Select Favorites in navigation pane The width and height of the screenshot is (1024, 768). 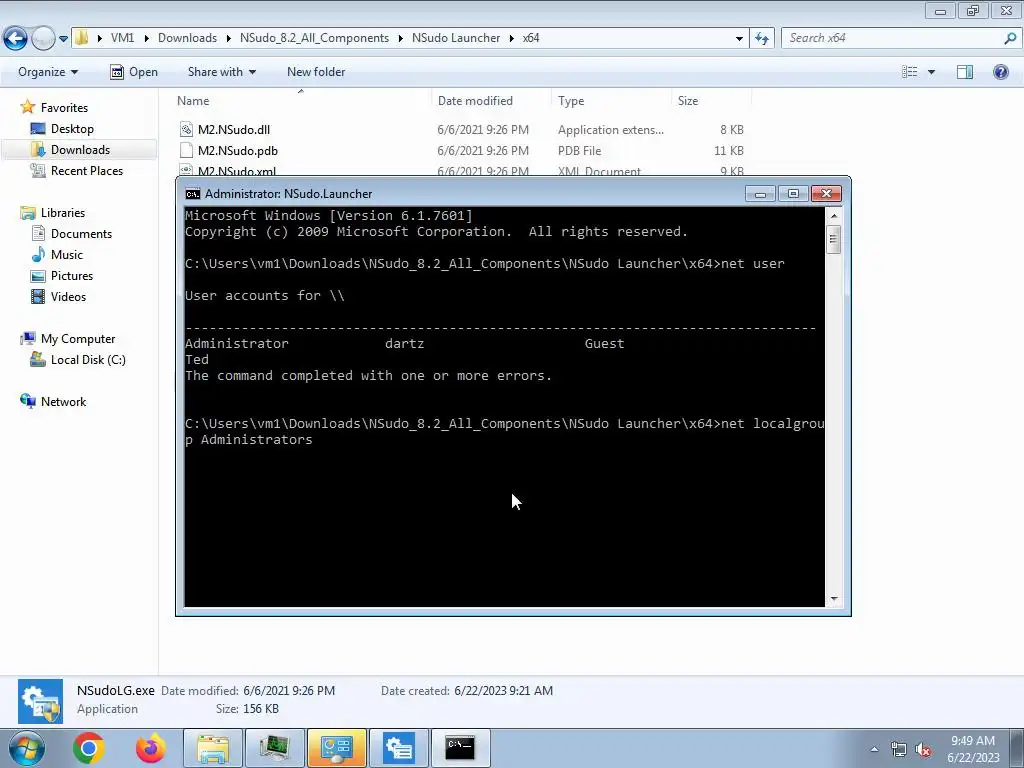(64, 108)
